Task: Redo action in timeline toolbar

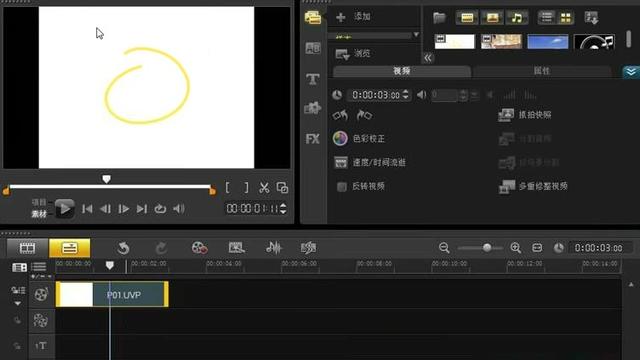Action: [x=161, y=248]
